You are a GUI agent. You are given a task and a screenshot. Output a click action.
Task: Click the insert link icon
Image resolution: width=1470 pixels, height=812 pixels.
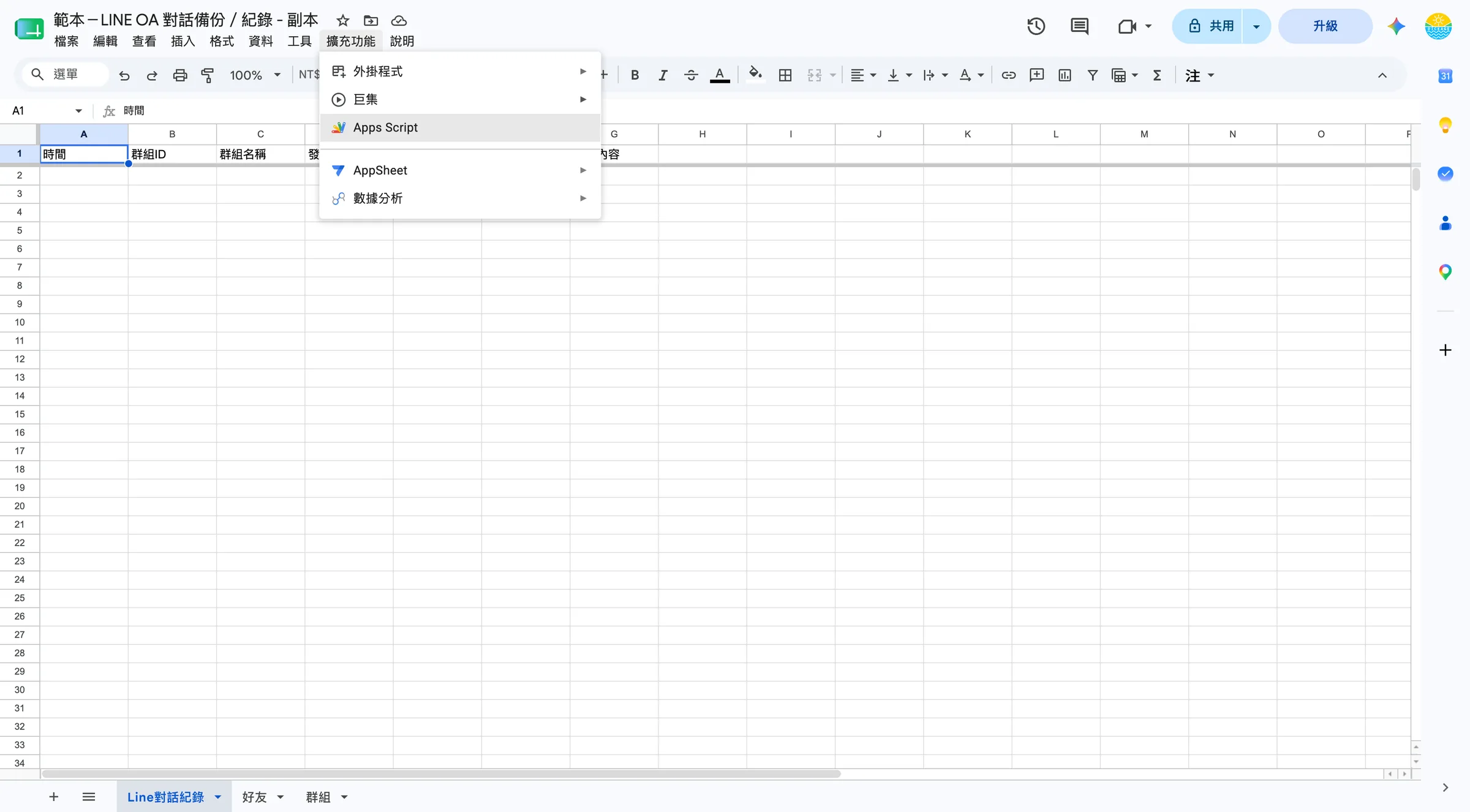click(1008, 75)
